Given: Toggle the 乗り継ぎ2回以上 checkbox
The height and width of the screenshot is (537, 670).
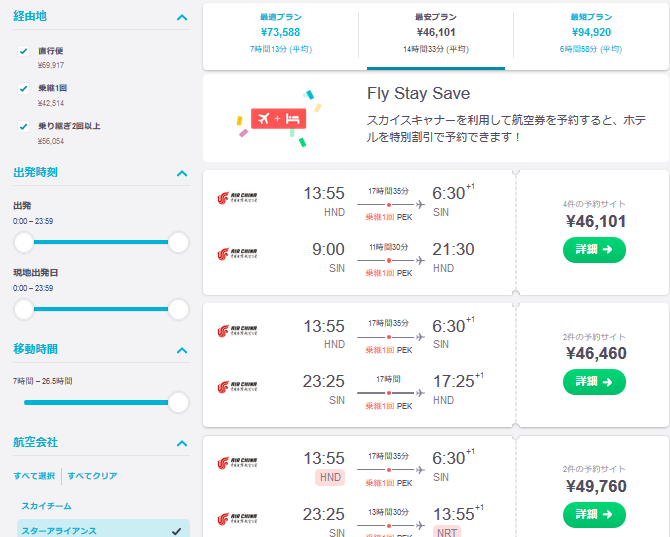Looking at the screenshot, I should pyautogui.click(x=24, y=126).
